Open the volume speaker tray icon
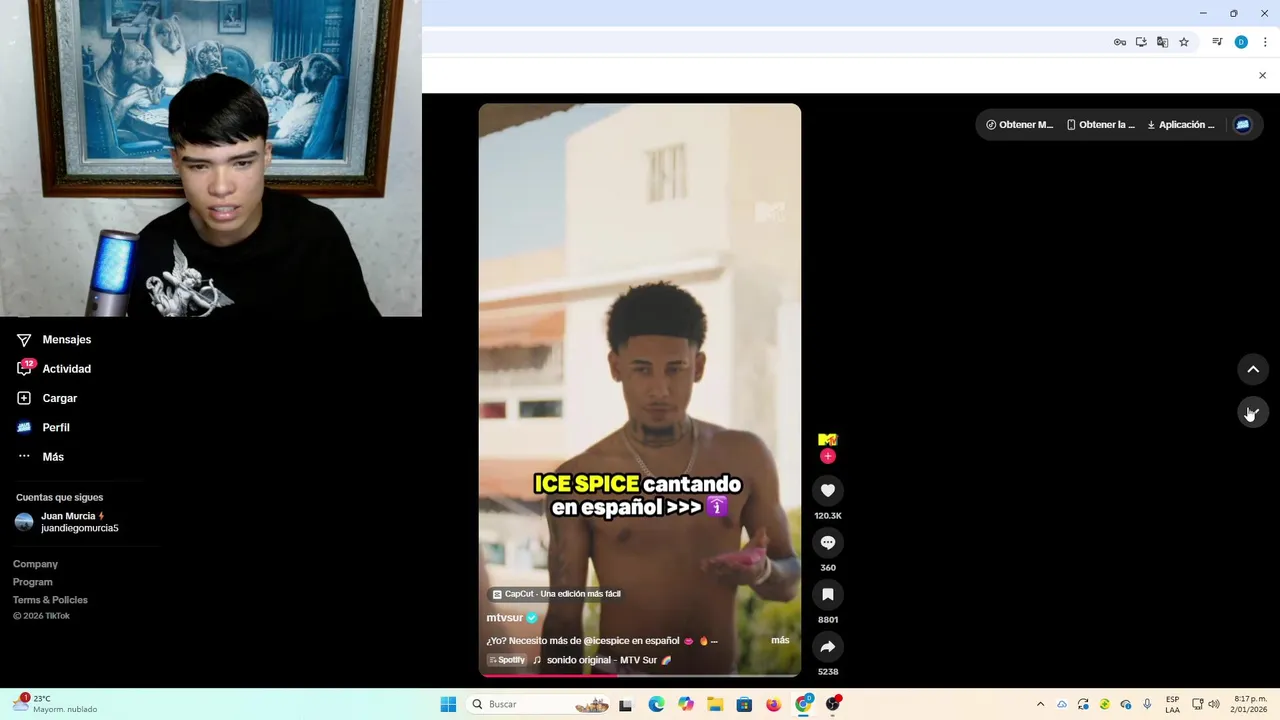This screenshot has height=720, width=1280. [1214, 704]
